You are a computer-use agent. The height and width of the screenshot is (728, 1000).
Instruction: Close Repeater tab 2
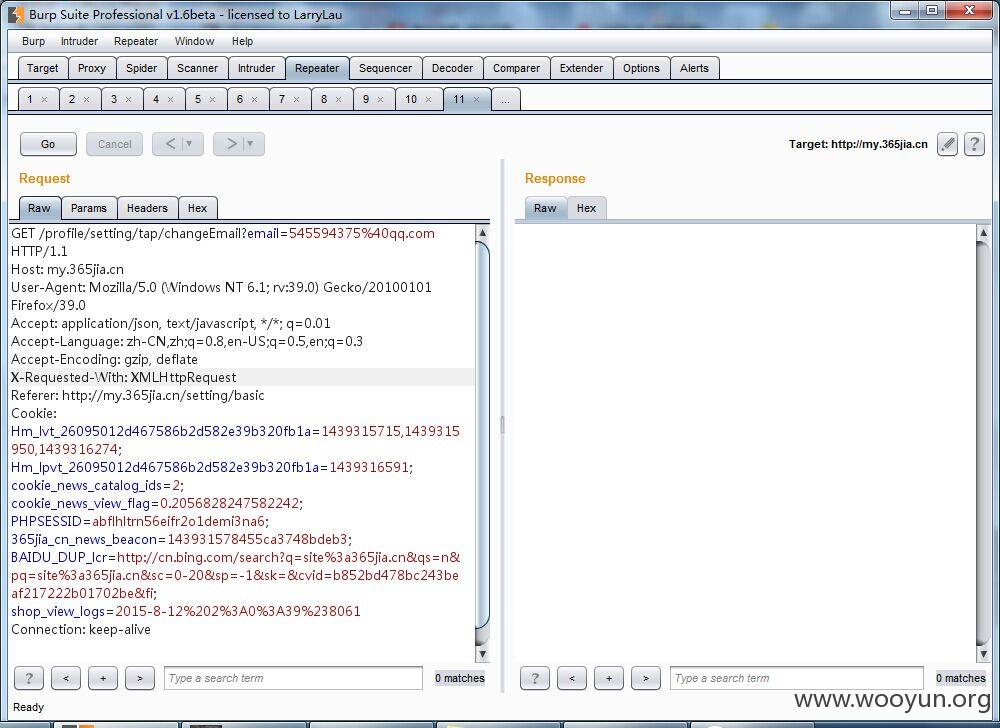click(x=86, y=99)
